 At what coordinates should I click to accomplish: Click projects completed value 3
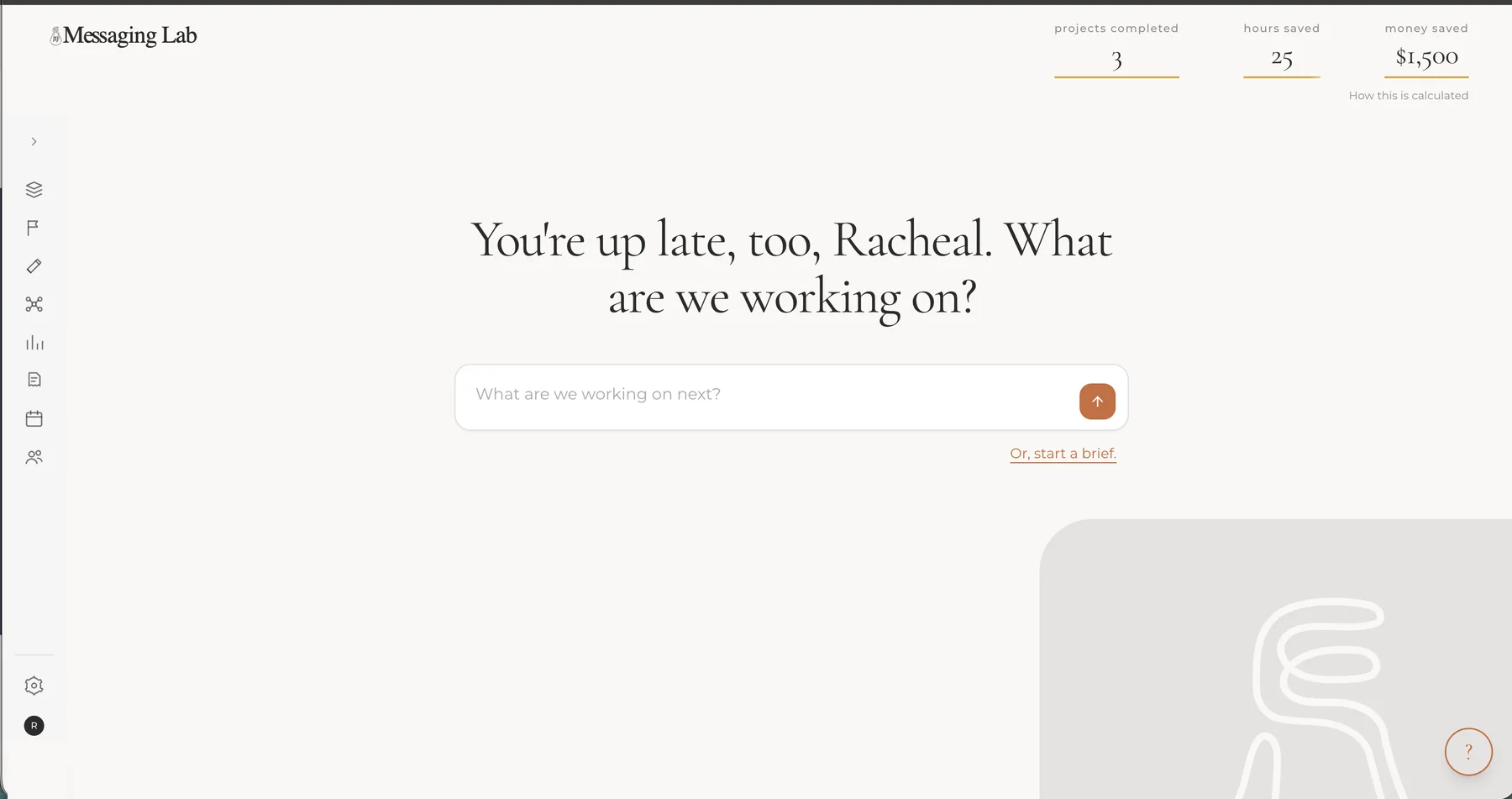tap(1116, 60)
